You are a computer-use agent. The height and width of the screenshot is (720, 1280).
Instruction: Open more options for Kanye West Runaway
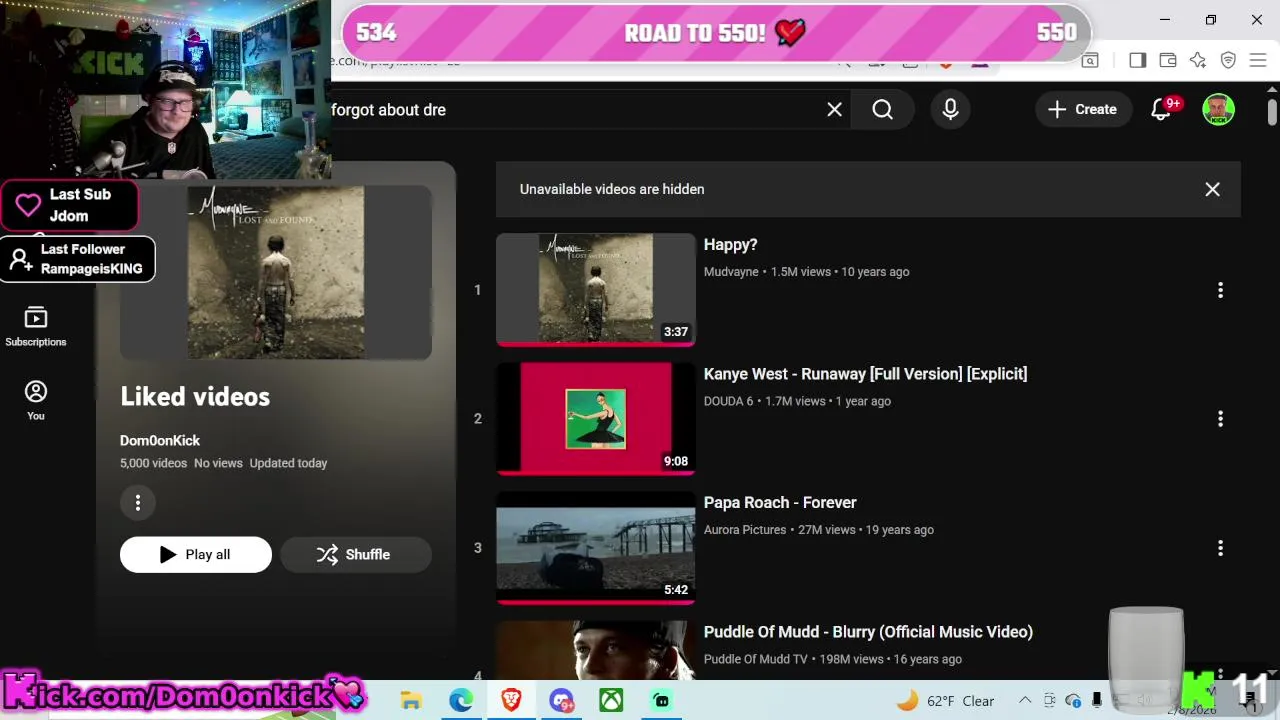coord(1220,419)
